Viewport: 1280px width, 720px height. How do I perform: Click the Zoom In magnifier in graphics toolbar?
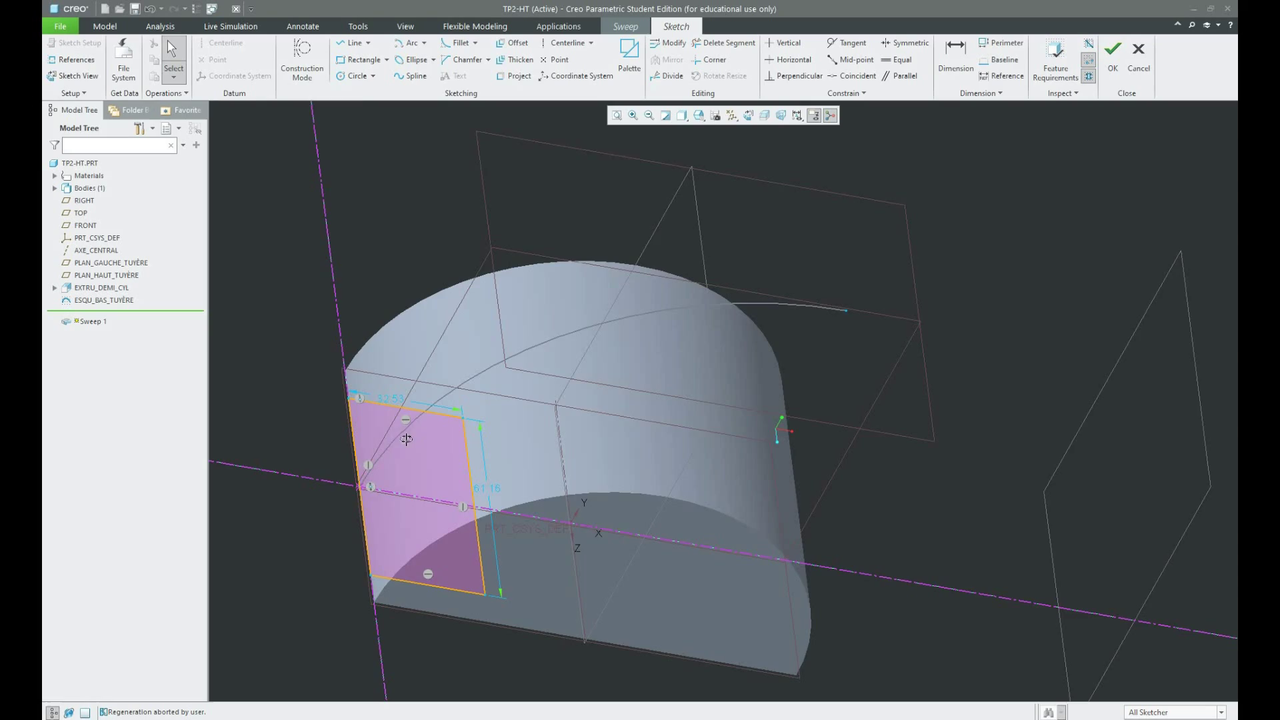(633, 116)
